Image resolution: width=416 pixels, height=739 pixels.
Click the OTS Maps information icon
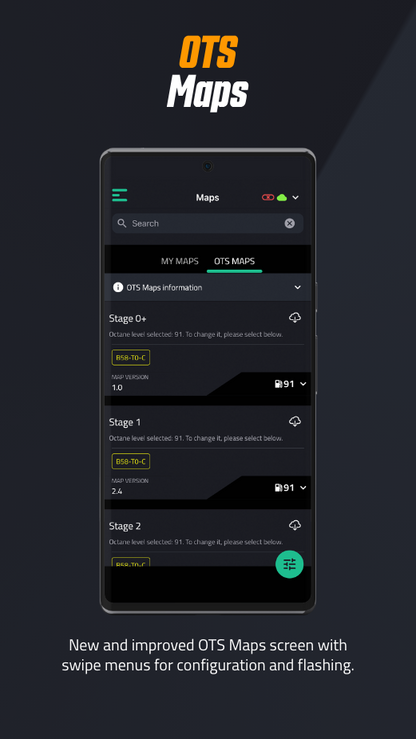click(118, 287)
